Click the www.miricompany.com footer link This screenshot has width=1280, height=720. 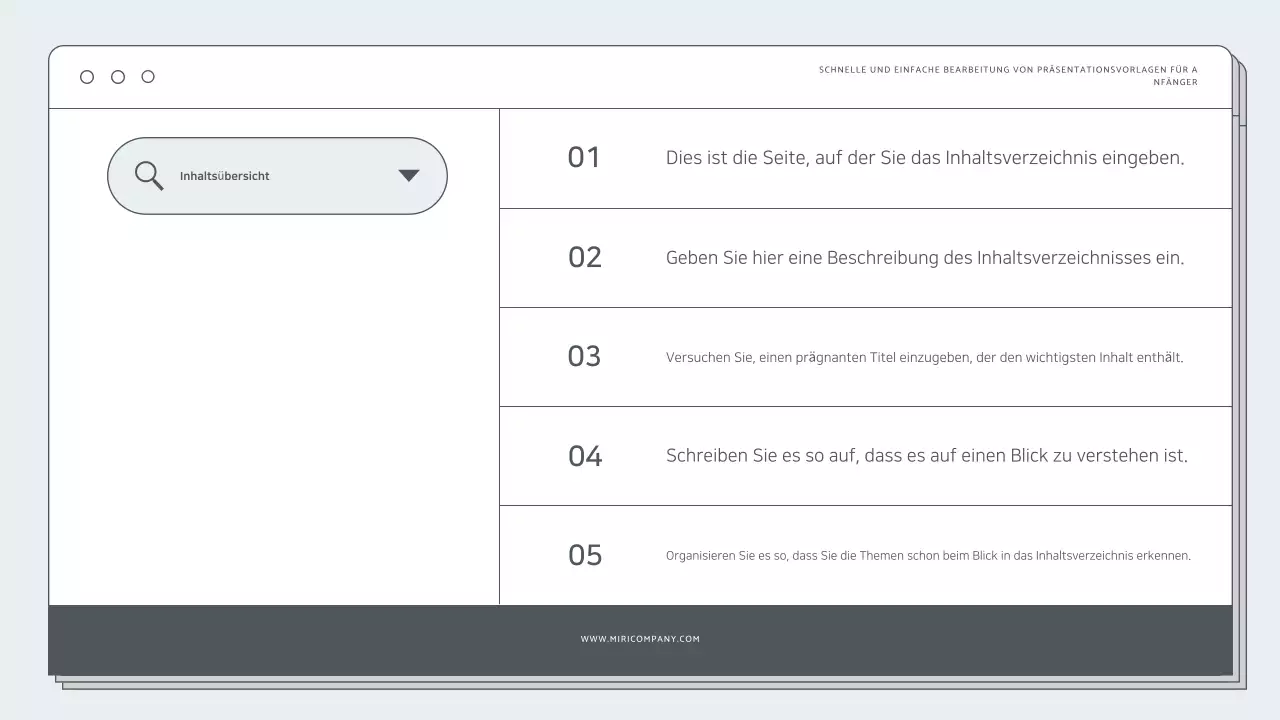point(640,638)
